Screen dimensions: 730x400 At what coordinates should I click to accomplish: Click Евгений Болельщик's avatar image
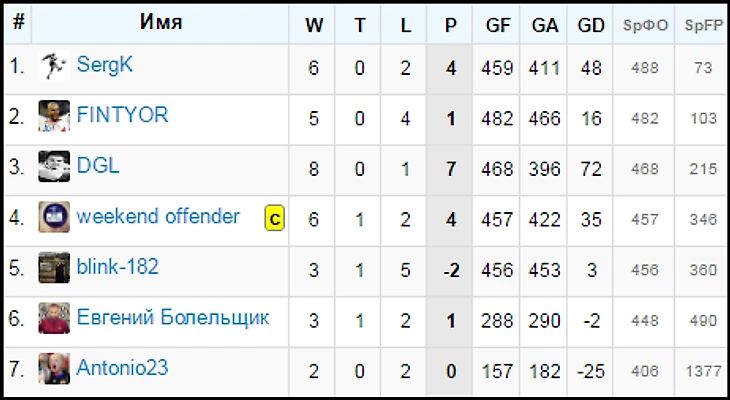point(54,319)
